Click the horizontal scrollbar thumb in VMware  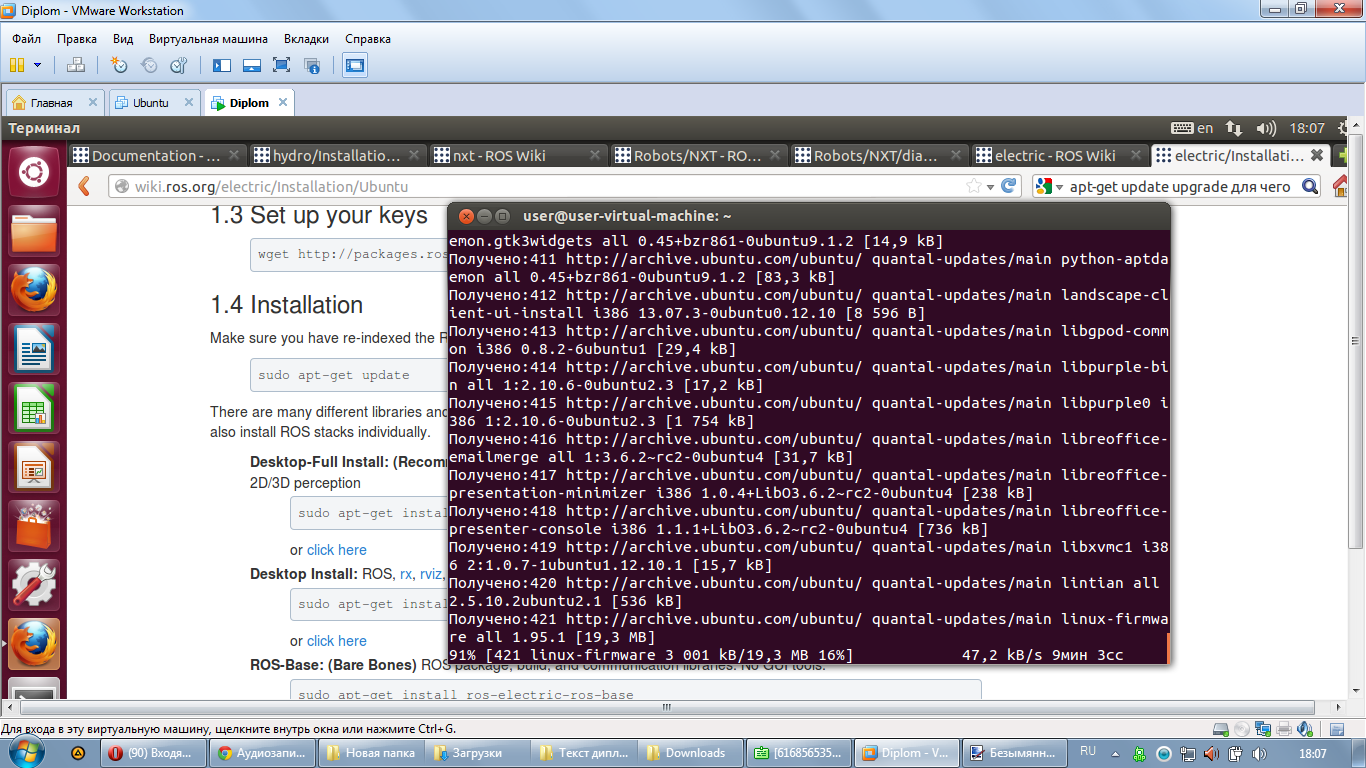pos(666,708)
